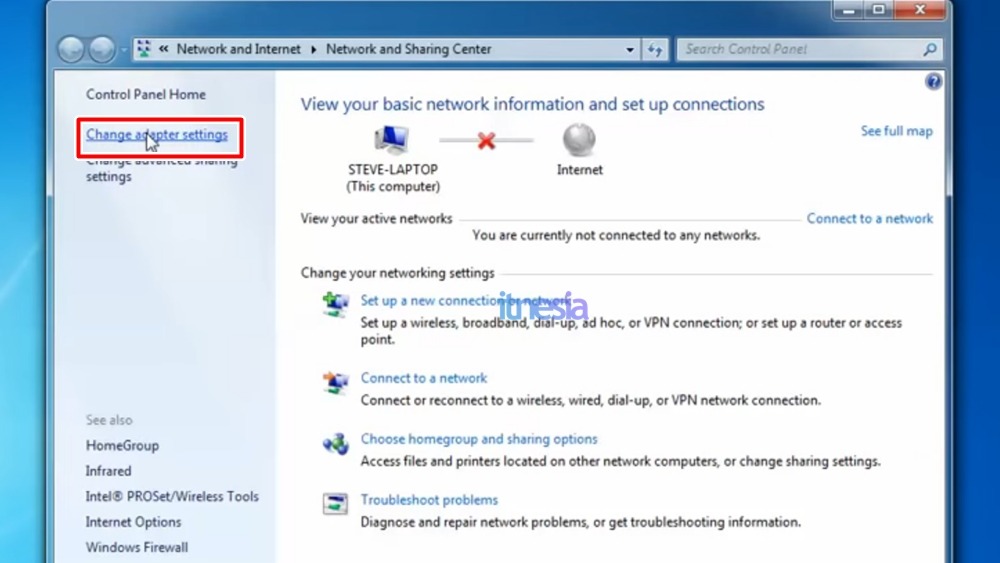Expand the arrow after Network and Internet breadcrumb
Viewport: 1000px width, 563px height.
313,49
